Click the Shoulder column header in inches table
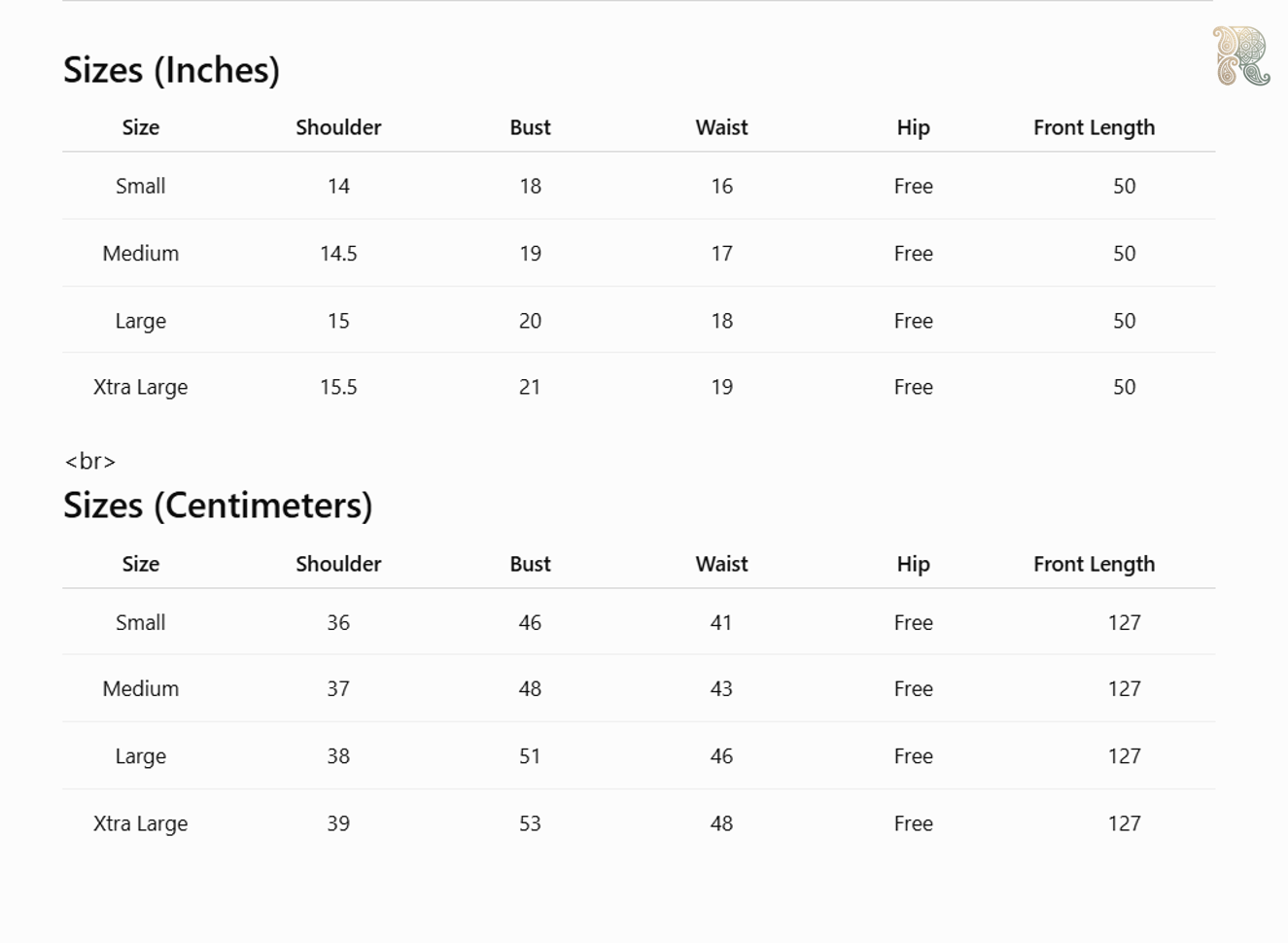This screenshot has width=1288, height=943. [x=338, y=127]
